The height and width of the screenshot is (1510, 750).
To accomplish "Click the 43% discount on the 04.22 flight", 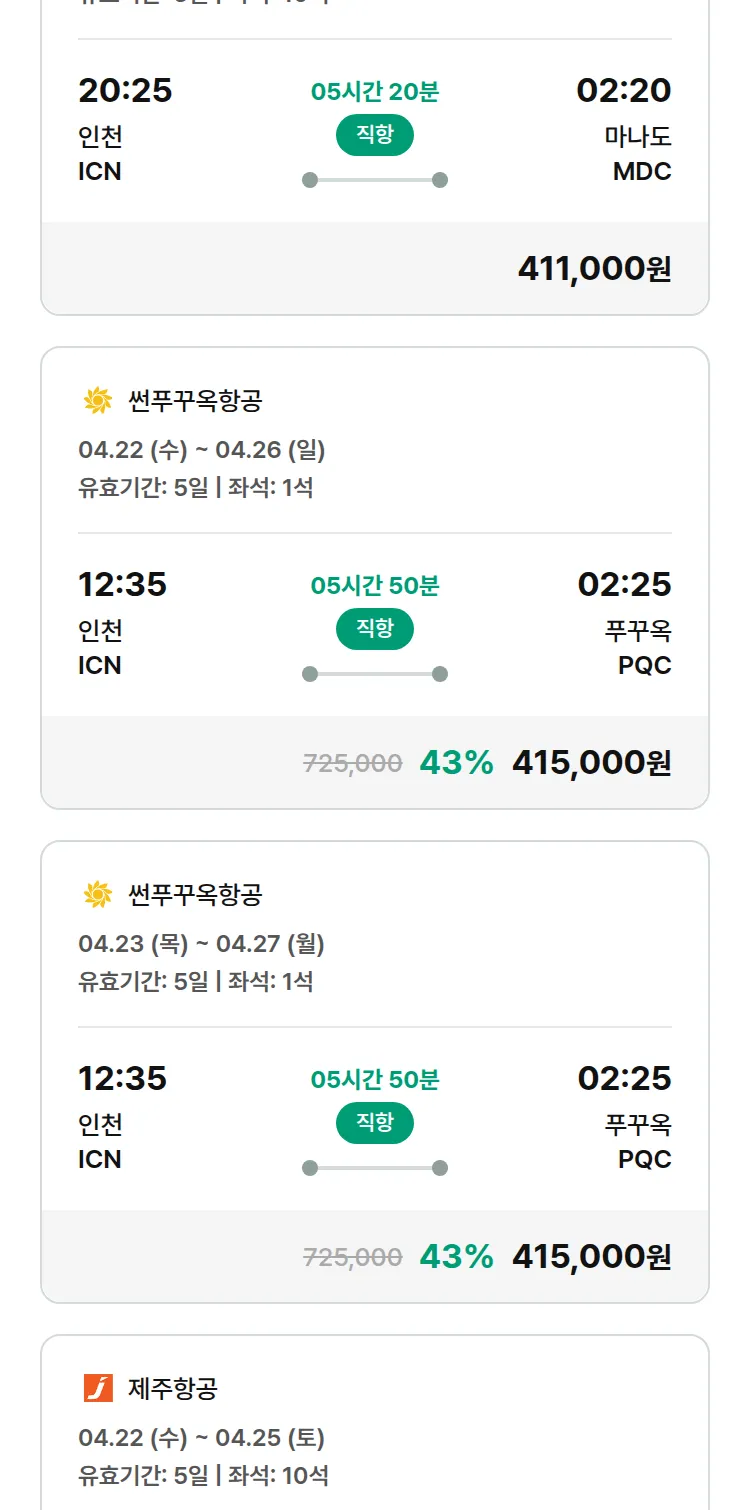I will point(456,763).
